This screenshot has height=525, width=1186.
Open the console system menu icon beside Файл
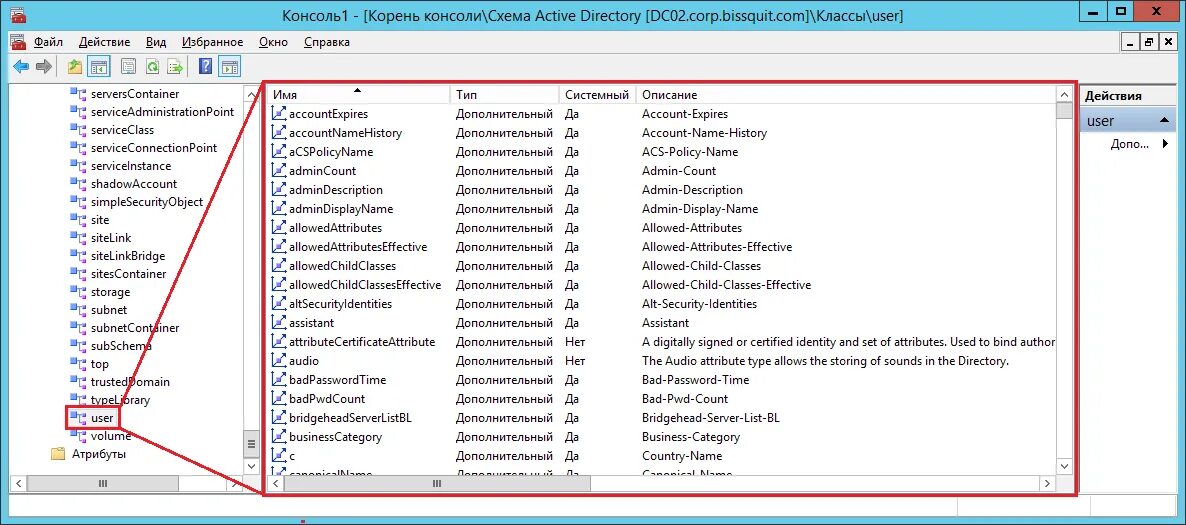pyautogui.click(x=18, y=42)
